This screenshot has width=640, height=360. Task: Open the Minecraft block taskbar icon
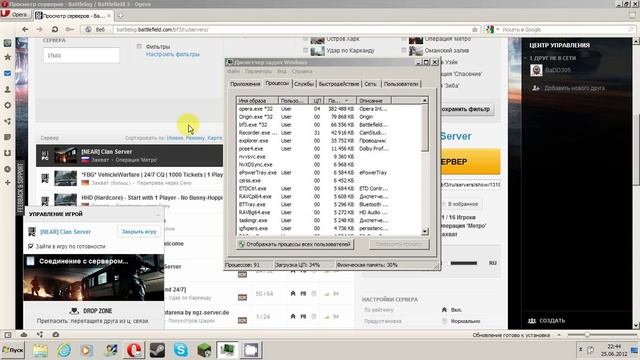tap(204, 350)
